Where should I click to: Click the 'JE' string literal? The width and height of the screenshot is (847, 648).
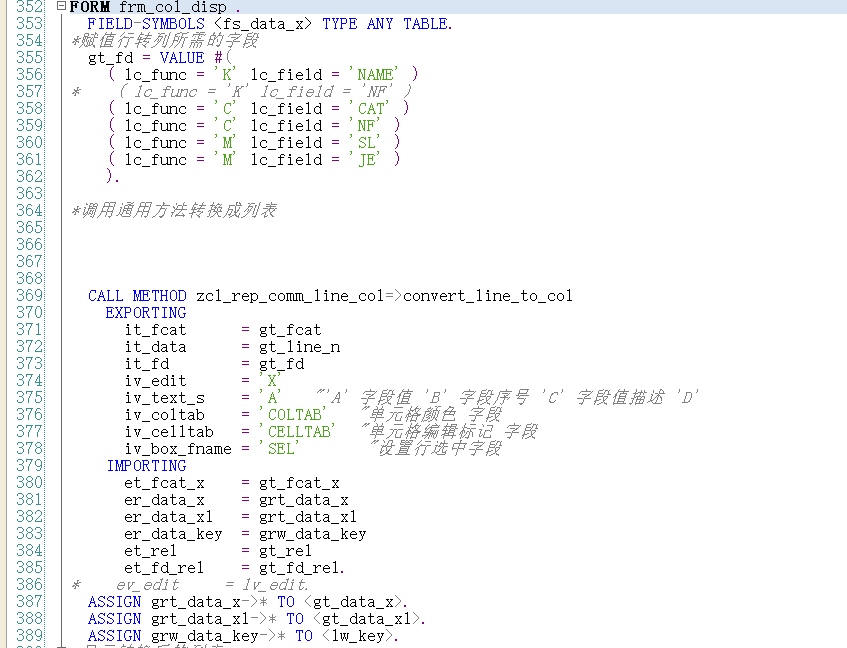(366, 159)
